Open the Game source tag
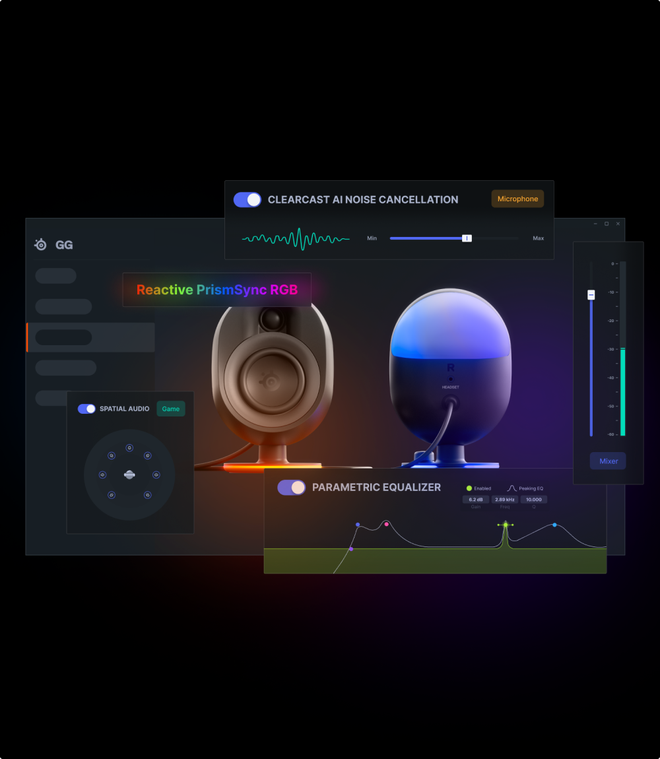Image resolution: width=660 pixels, height=759 pixels. (x=171, y=409)
